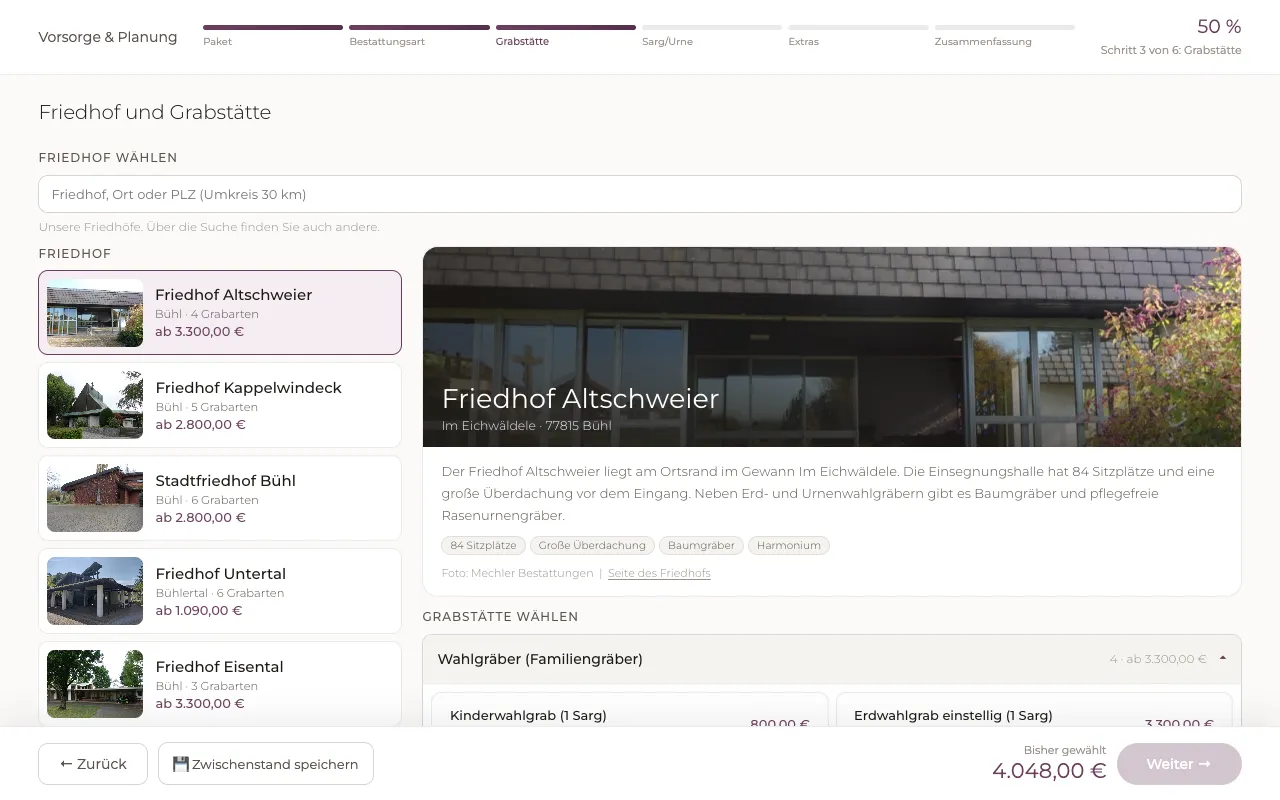
Task: Click the "84 Sitzplätze" tag
Action: point(483,545)
